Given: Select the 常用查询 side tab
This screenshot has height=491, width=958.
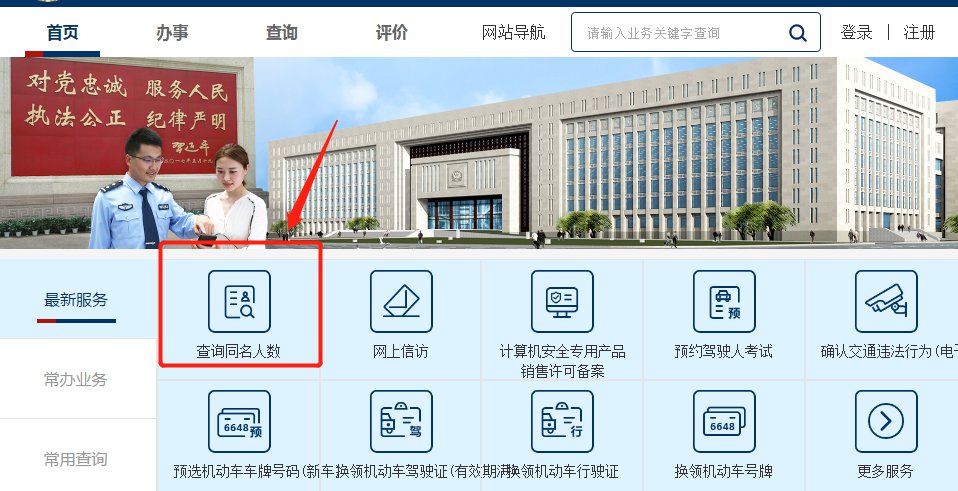Looking at the screenshot, I should pyautogui.click(x=76, y=459).
